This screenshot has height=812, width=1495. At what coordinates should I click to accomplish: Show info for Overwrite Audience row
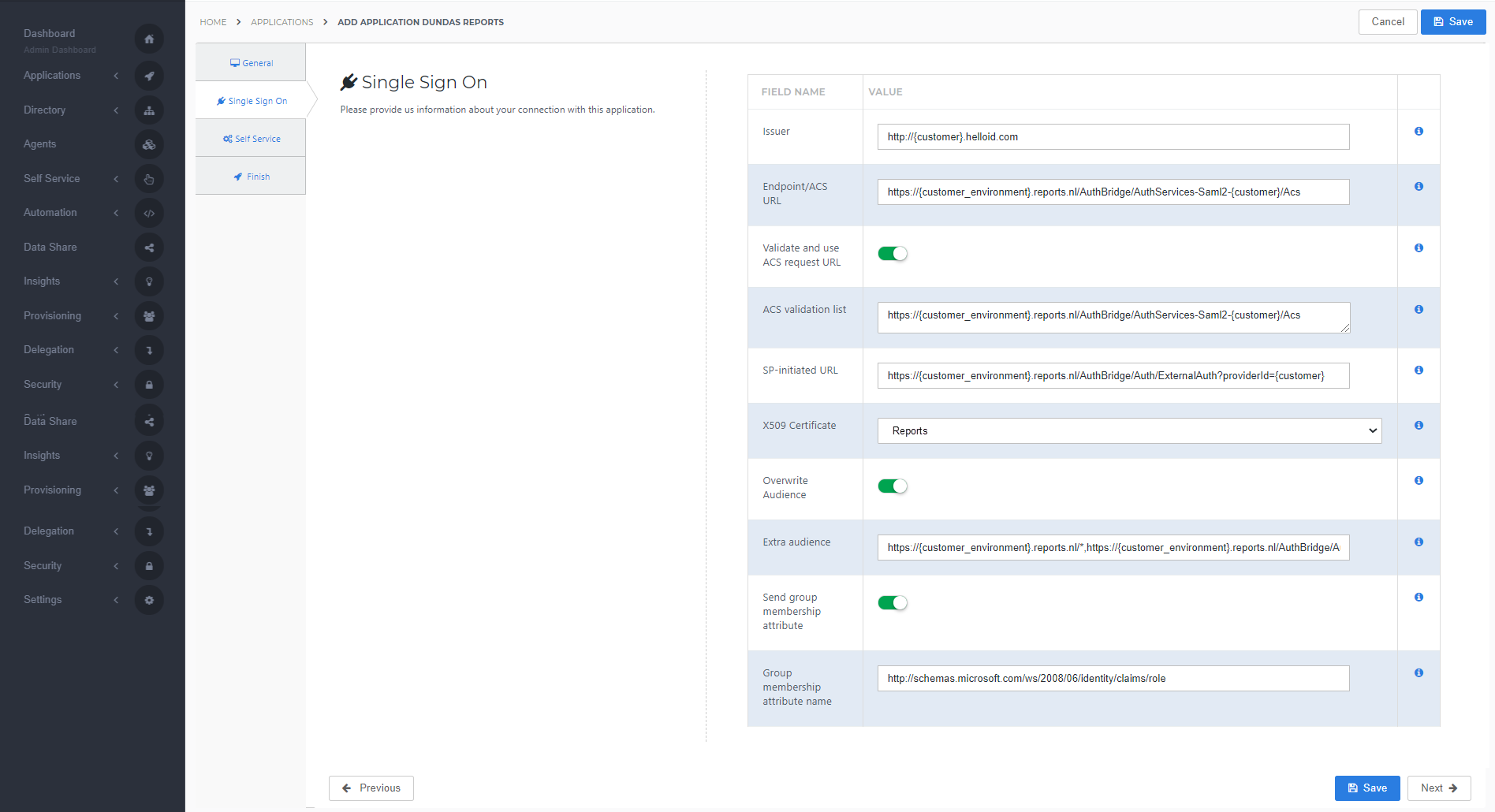(1419, 481)
